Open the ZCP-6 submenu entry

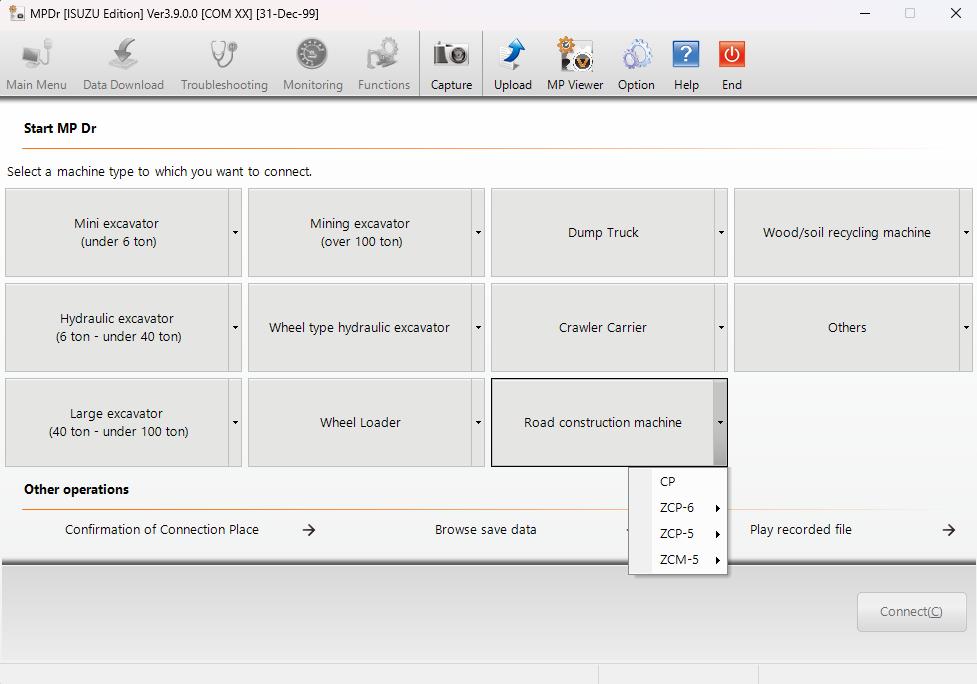pyautogui.click(x=678, y=508)
